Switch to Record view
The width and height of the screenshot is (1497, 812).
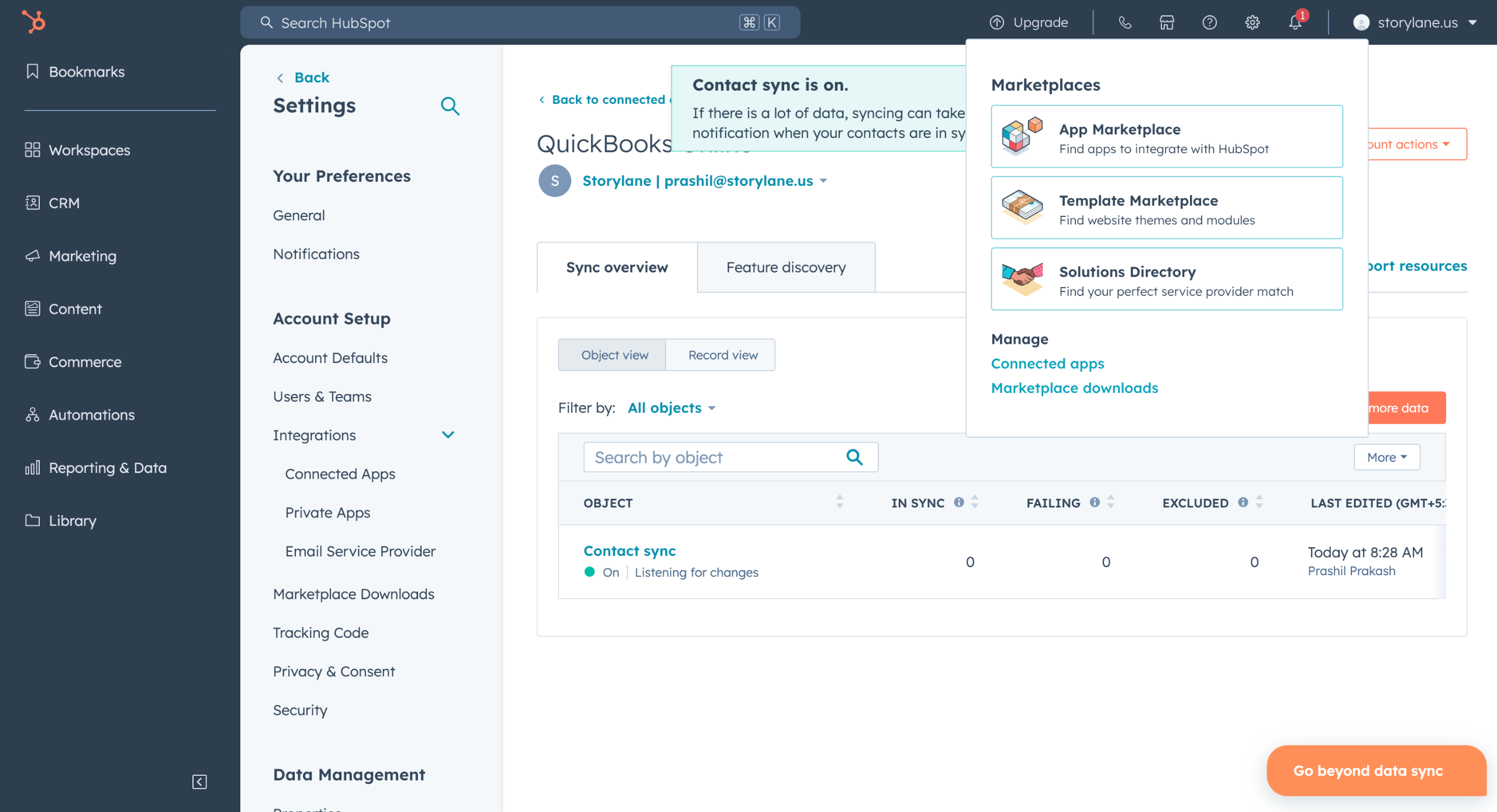pyautogui.click(x=721, y=355)
